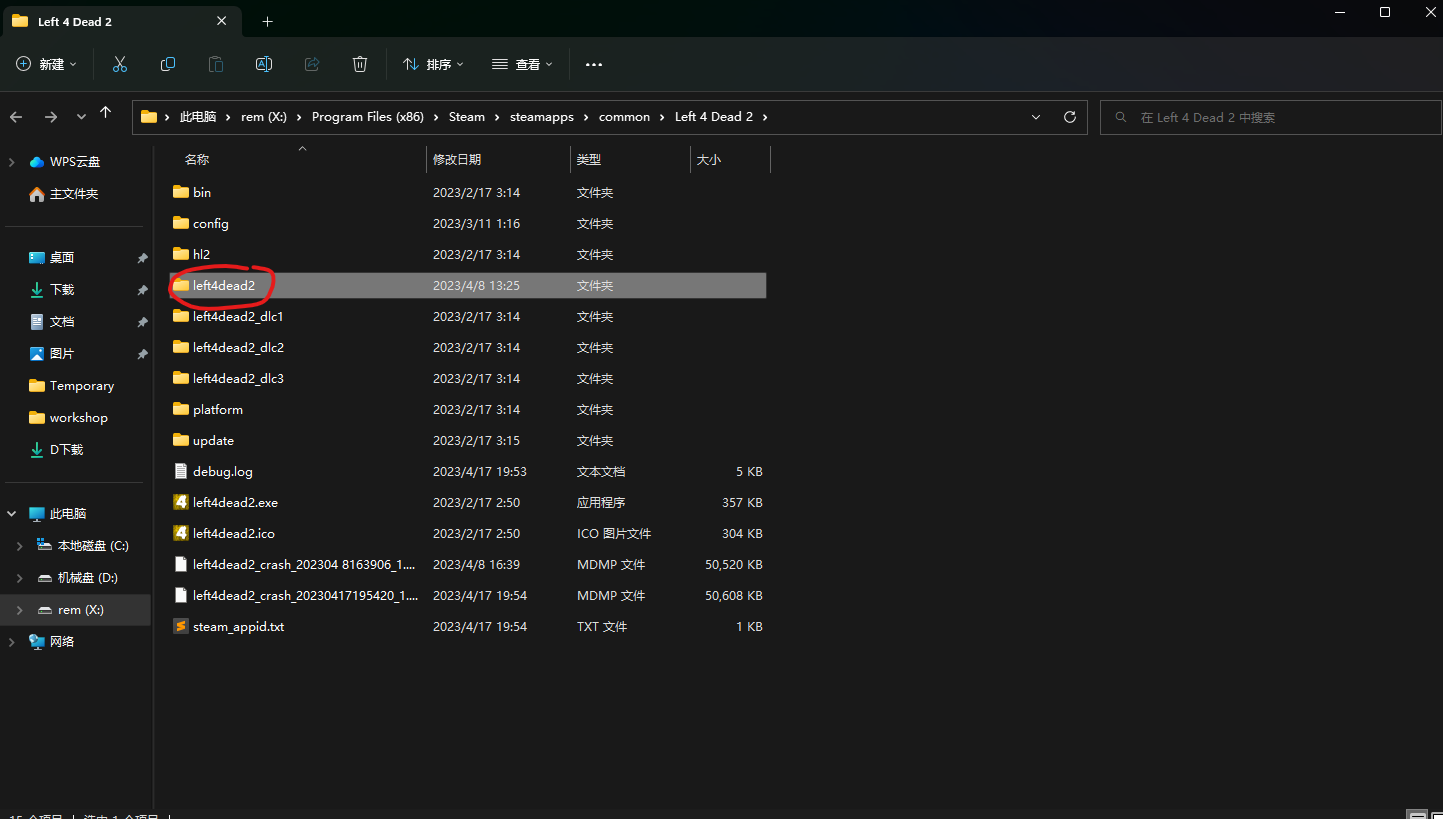Sort by the 类型 type column header

pyautogui.click(x=631, y=160)
